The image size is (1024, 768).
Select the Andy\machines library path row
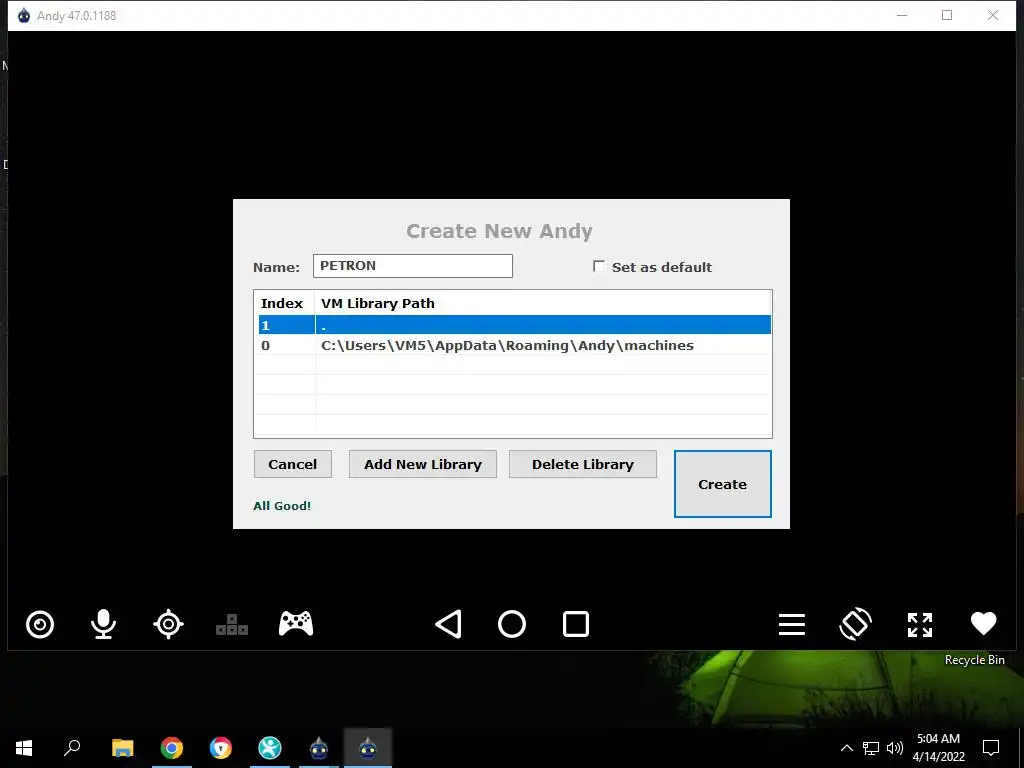(513, 345)
